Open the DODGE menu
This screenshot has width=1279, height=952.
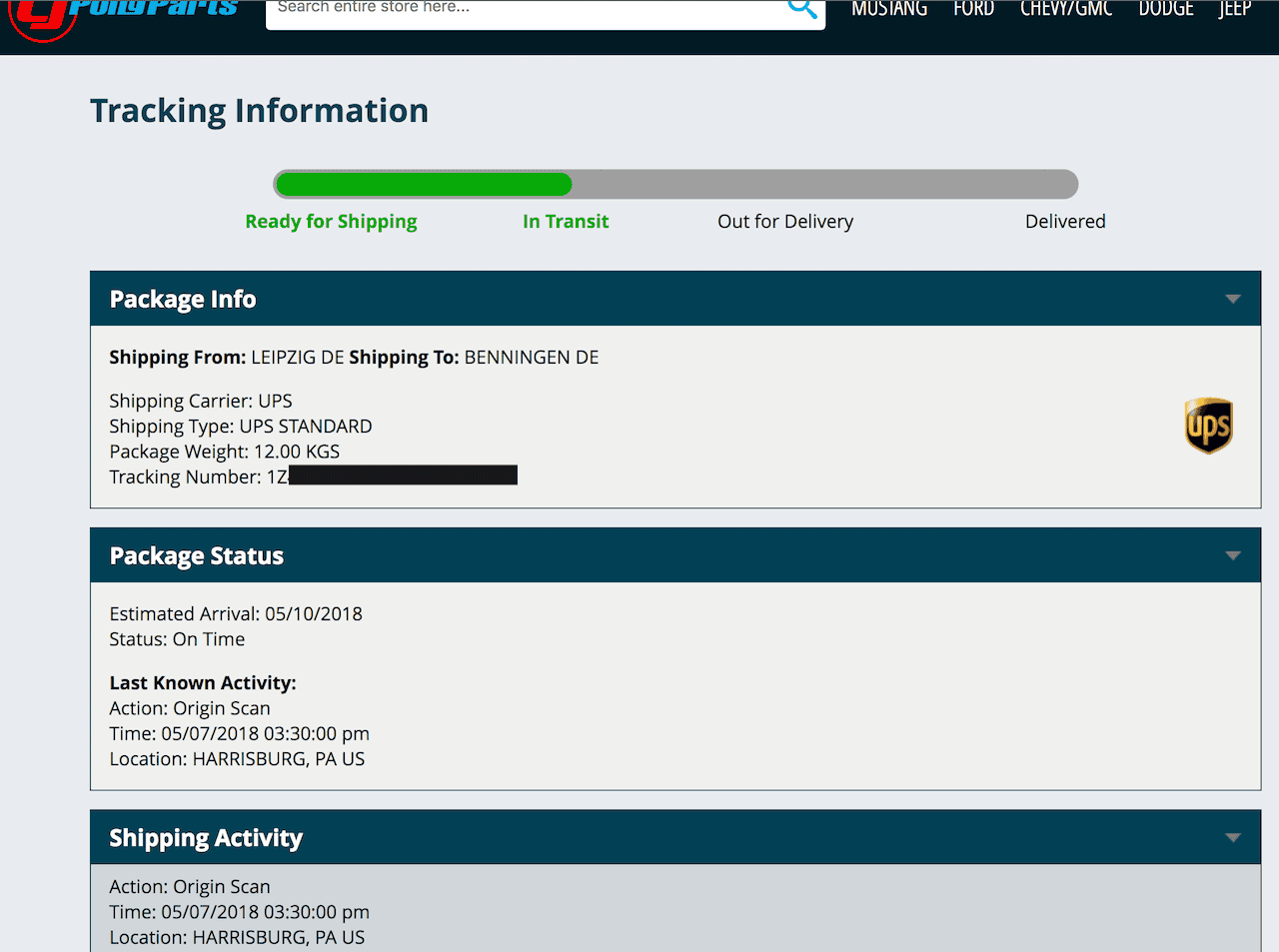tap(1166, 9)
